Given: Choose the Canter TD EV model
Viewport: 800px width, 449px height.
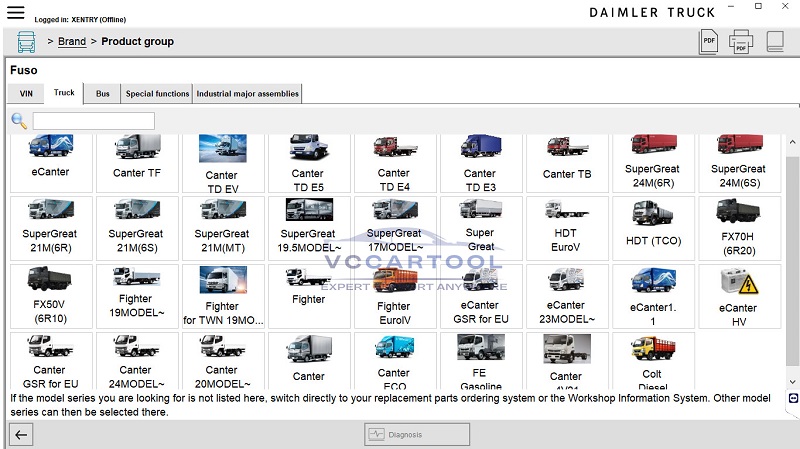Looking at the screenshot, I should tap(222, 163).
